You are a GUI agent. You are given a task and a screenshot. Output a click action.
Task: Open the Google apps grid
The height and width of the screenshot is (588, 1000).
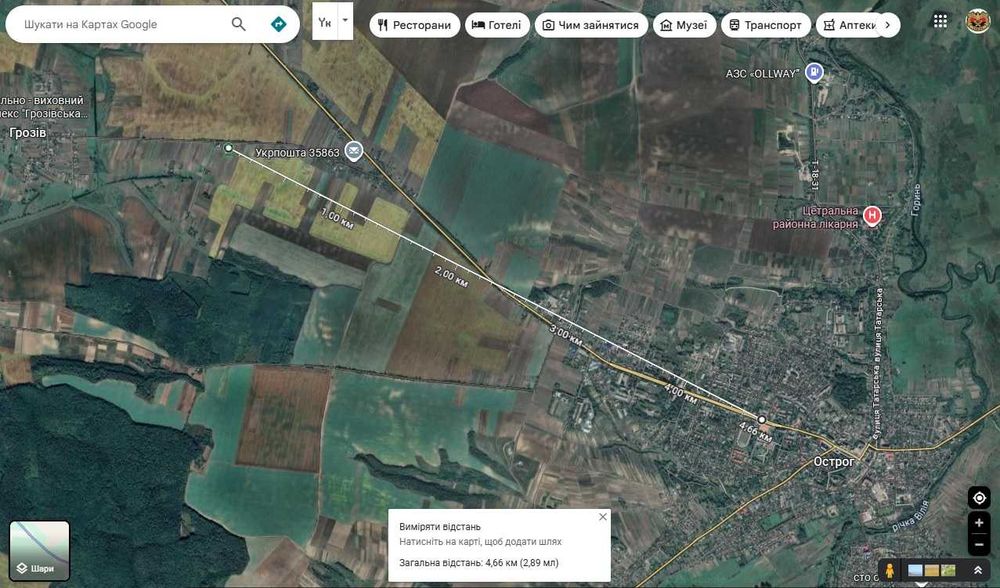click(940, 20)
